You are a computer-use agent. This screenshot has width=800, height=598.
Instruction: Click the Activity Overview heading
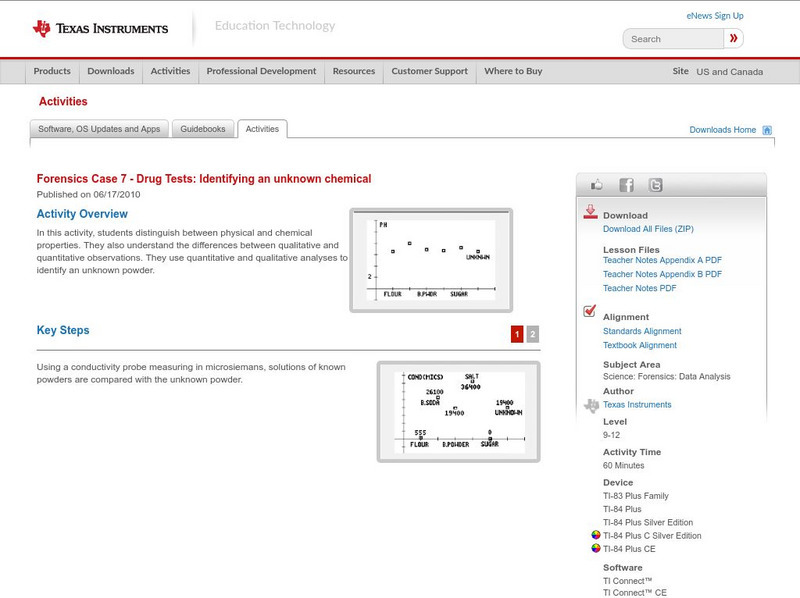coord(82,214)
